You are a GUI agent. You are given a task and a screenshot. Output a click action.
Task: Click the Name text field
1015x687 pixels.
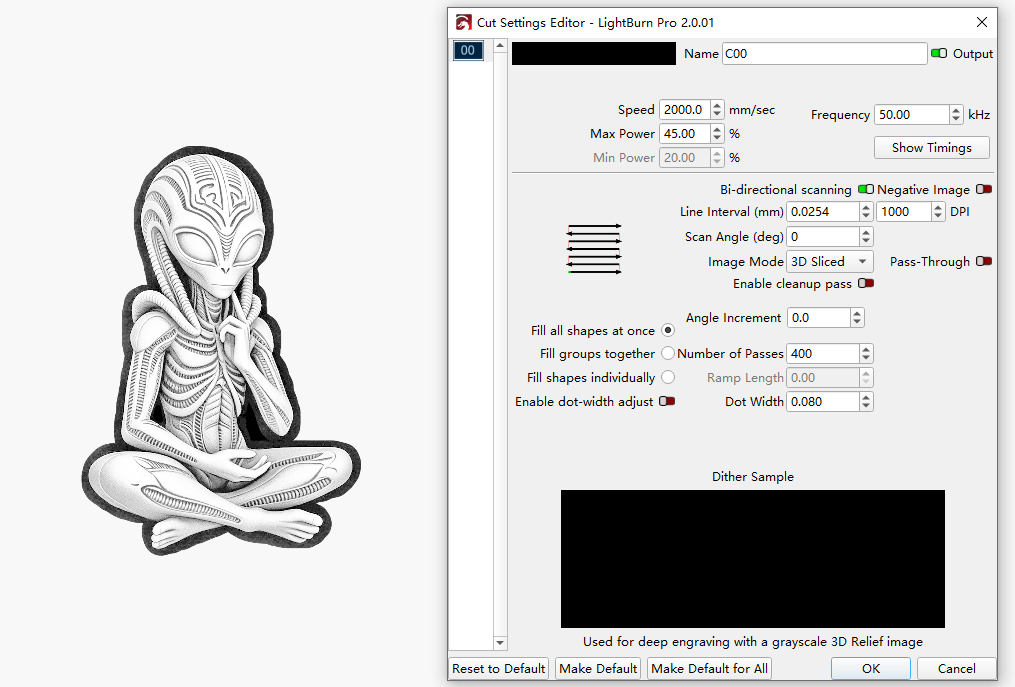[825, 54]
